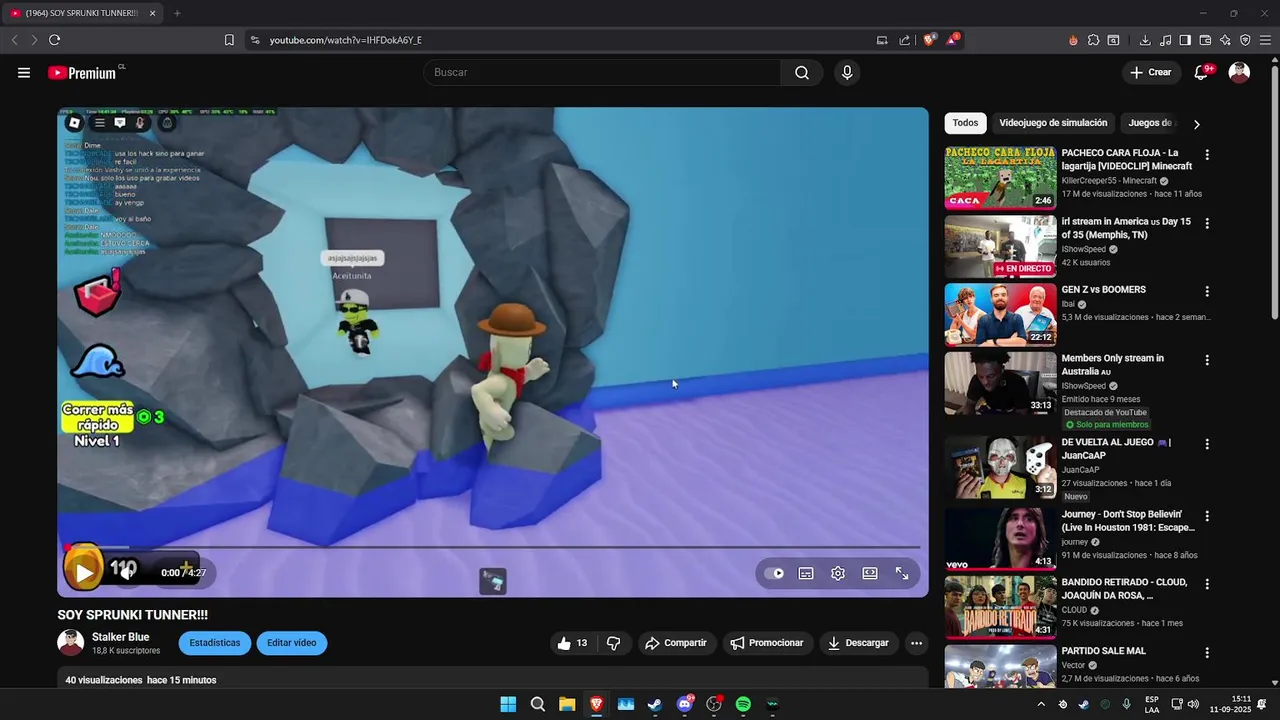
Task: Reload the page in browser toolbar
Action: coord(54,40)
